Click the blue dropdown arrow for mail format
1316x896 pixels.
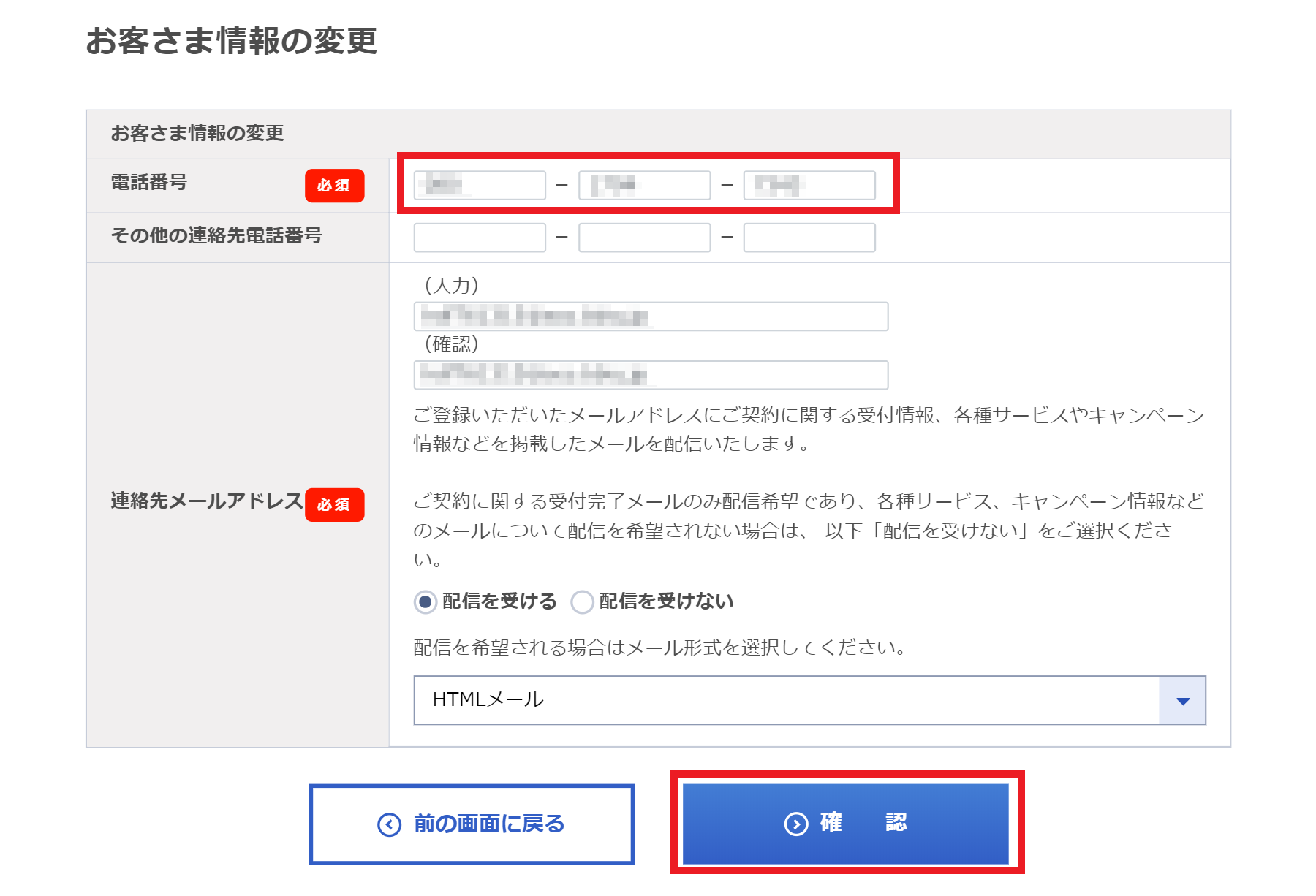(1182, 700)
